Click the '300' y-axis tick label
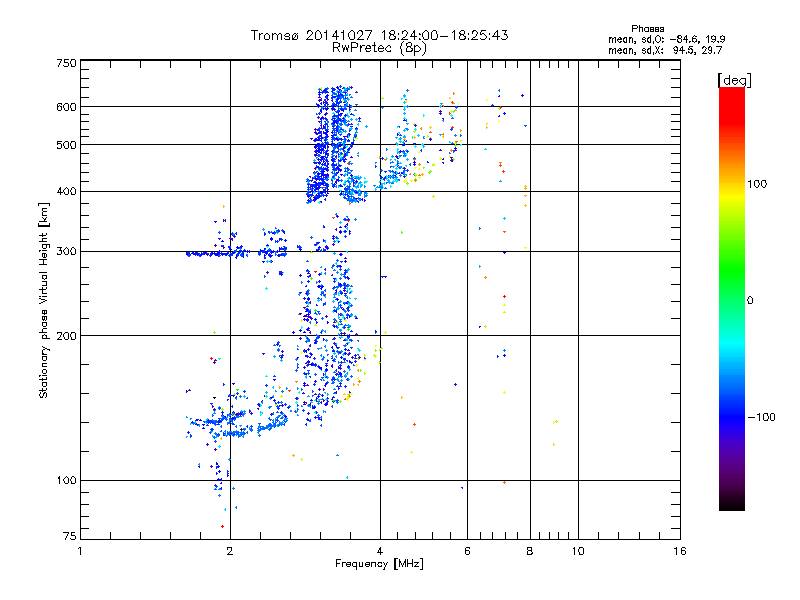800x600 pixels. pos(66,252)
